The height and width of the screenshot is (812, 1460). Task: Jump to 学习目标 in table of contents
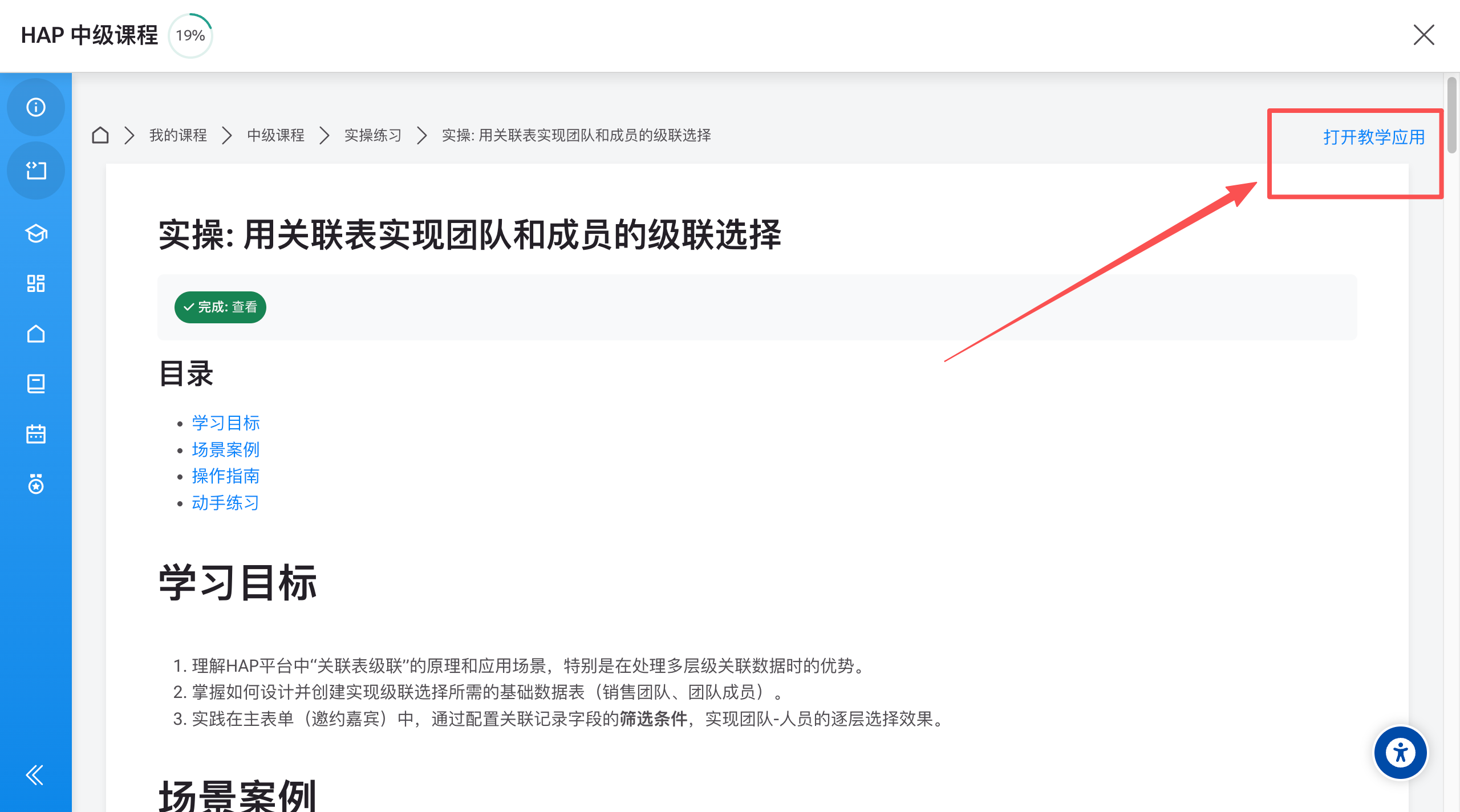226,423
